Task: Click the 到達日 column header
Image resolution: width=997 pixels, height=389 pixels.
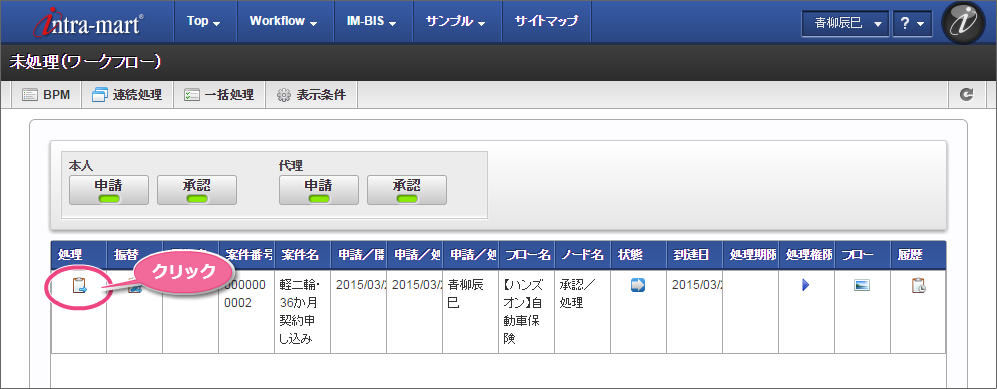Action: tap(694, 255)
